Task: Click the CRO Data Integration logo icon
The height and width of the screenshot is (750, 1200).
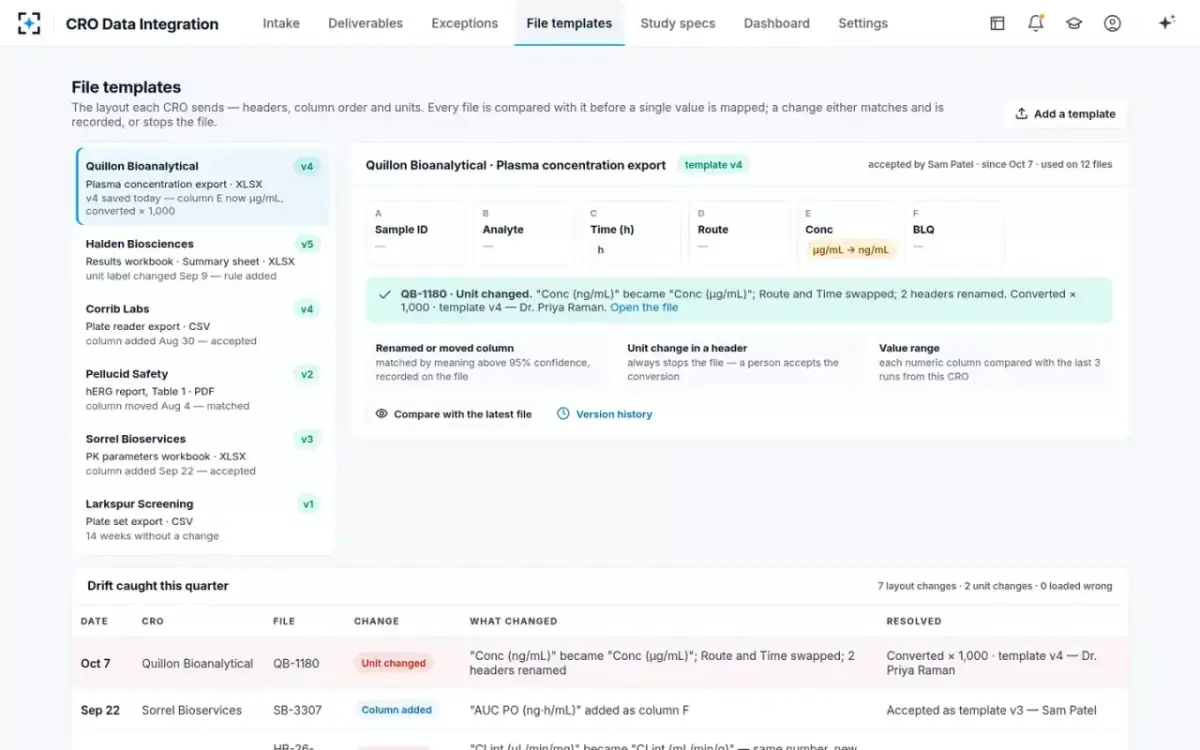Action: tap(29, 23)
